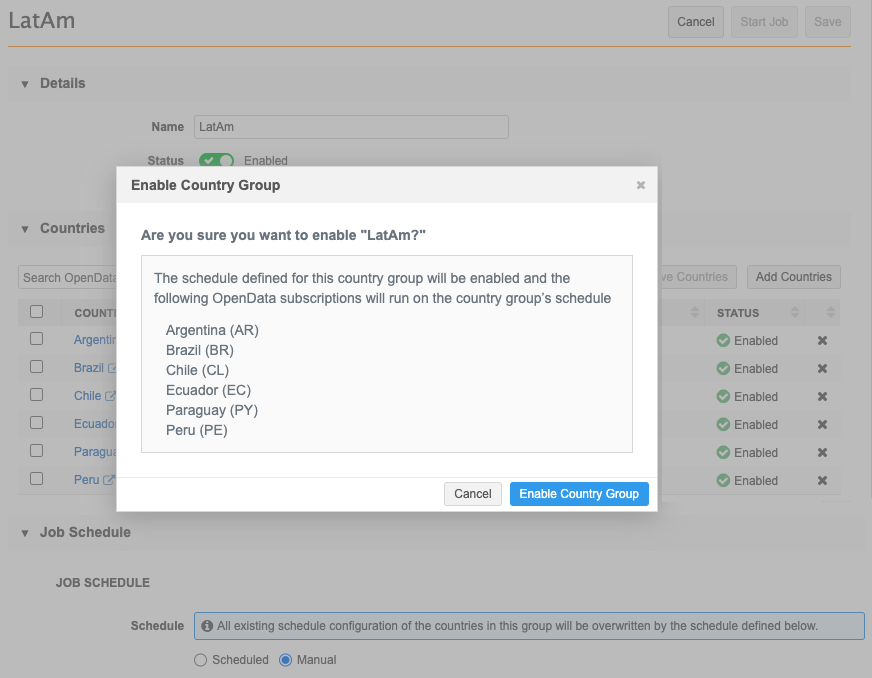Viewport: 872px width, 678px height.
Task: Click the Name input field
Action: coord(351,127)
